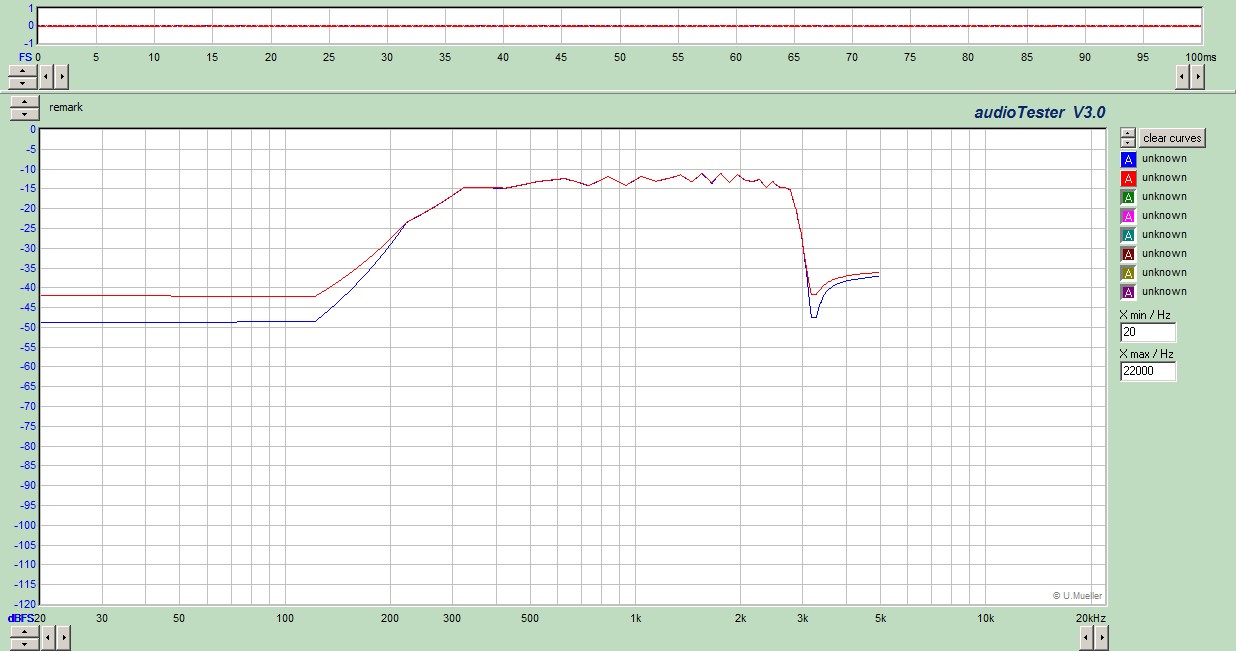Click the X min / Hz input field
This screenshot has width=1236, height=651.
click(x=1148, y=332)
